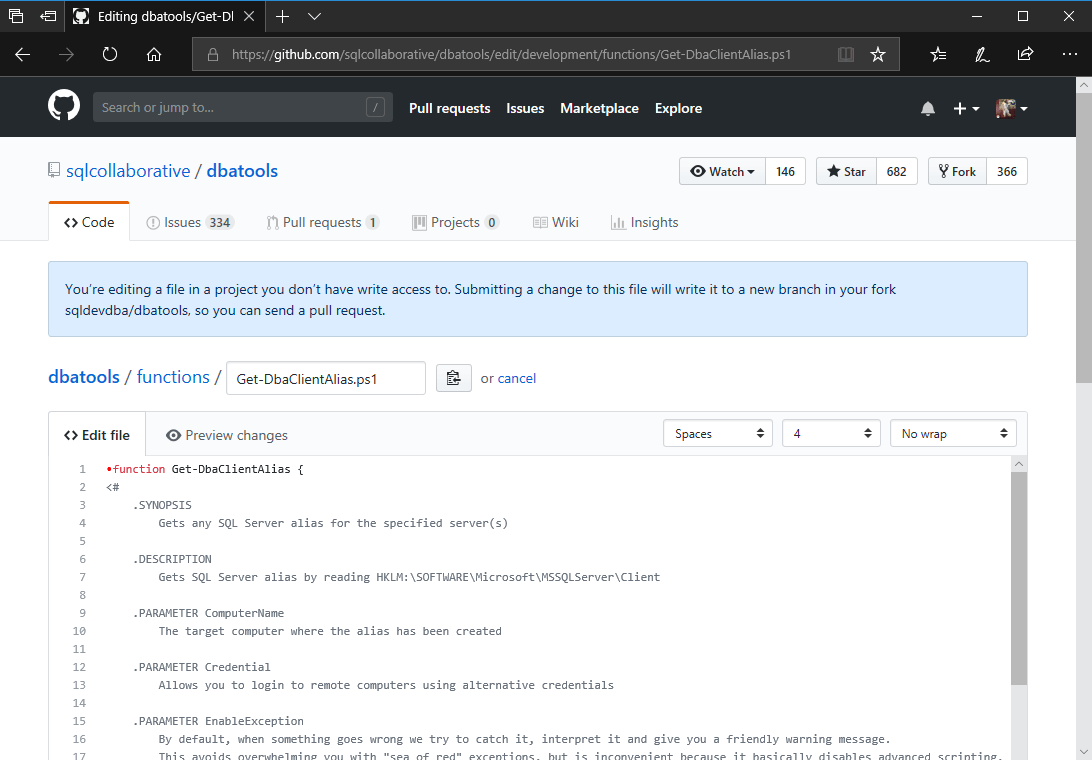The image size is (1092, 760).
Task: Open the Watch dropdown menu
Action: [722, 172]
